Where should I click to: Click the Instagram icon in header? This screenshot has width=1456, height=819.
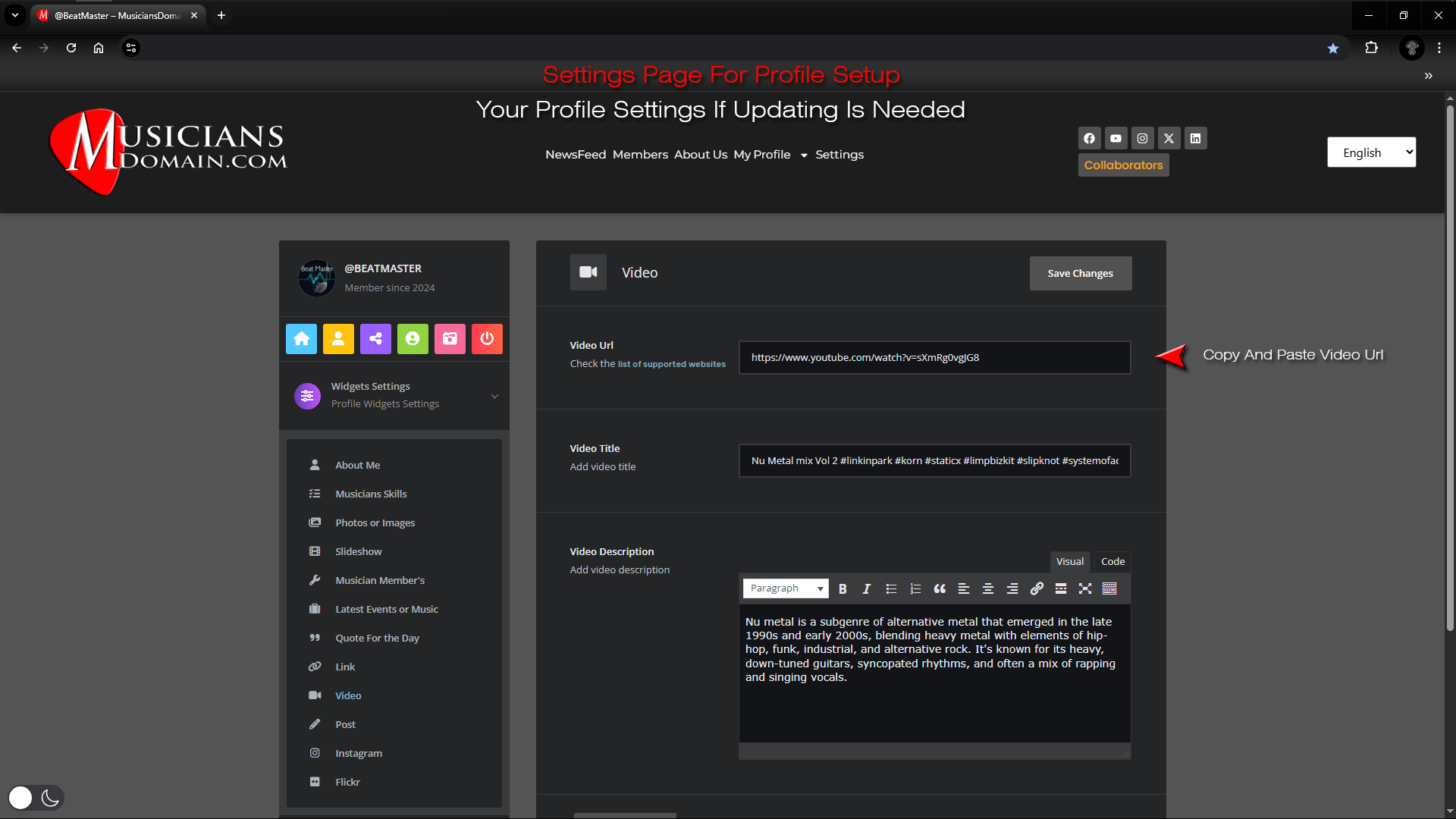point(1142,138)
